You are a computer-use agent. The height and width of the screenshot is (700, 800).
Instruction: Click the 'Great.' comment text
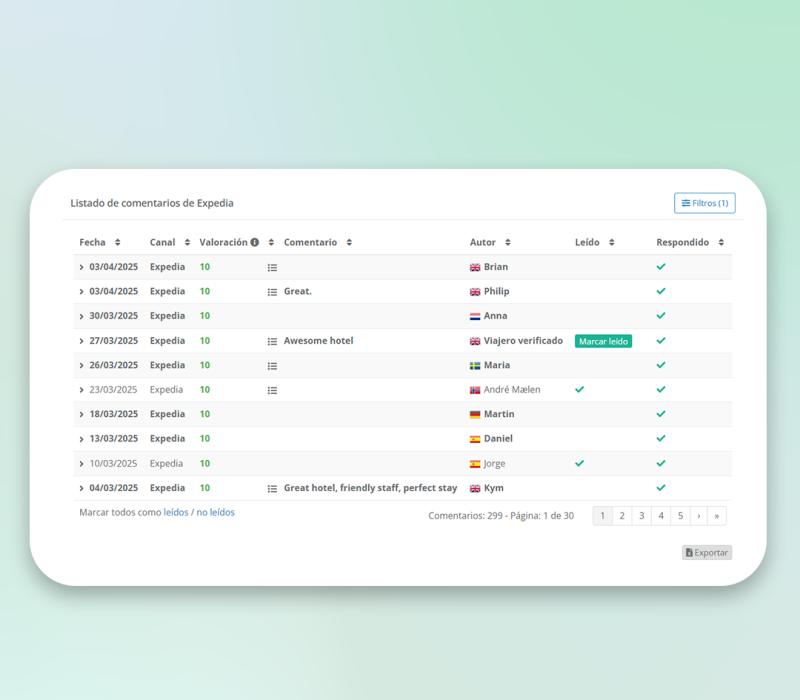297,291
